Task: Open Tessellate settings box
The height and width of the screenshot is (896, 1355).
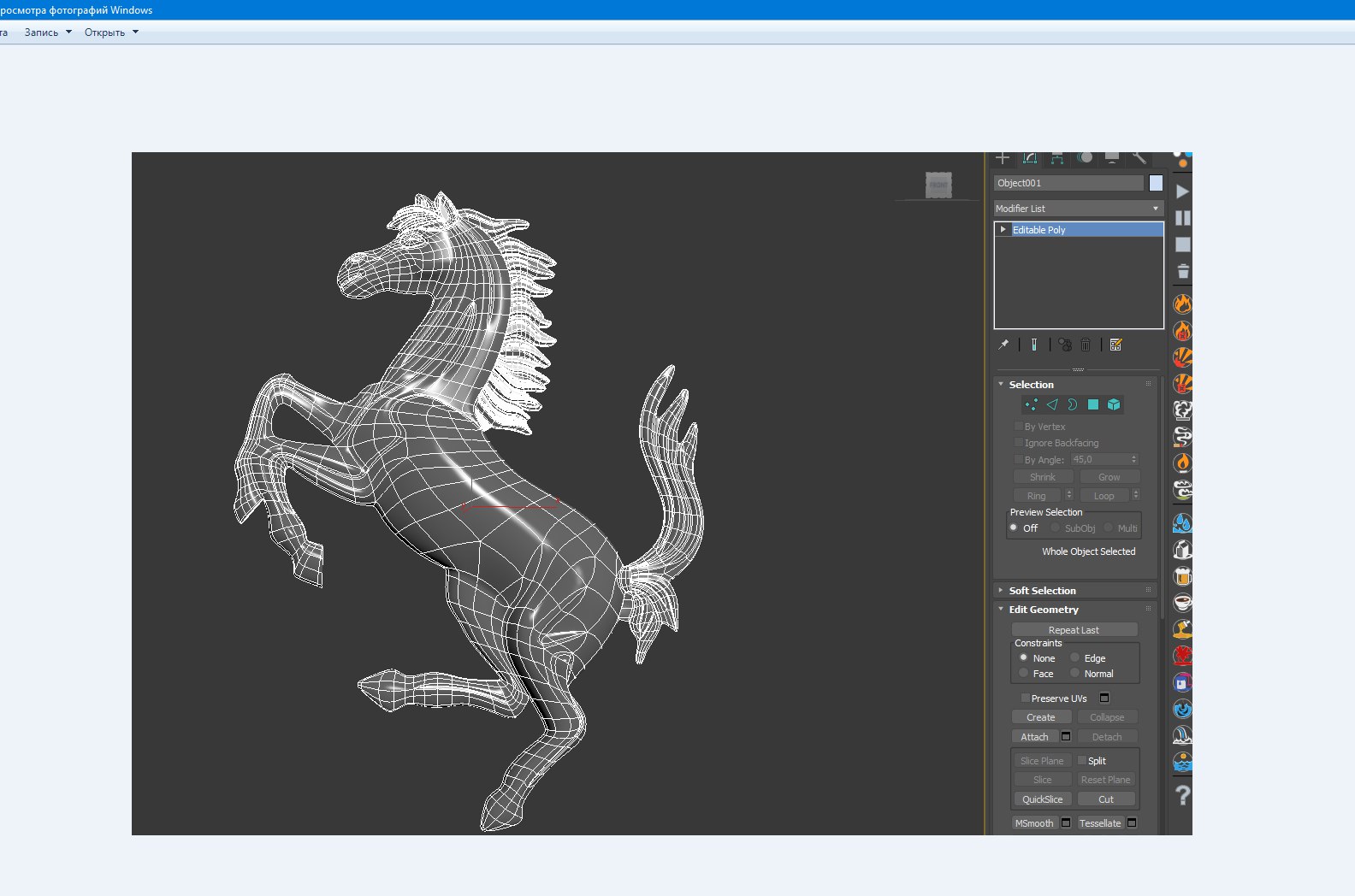Action: click(1132, 822)
